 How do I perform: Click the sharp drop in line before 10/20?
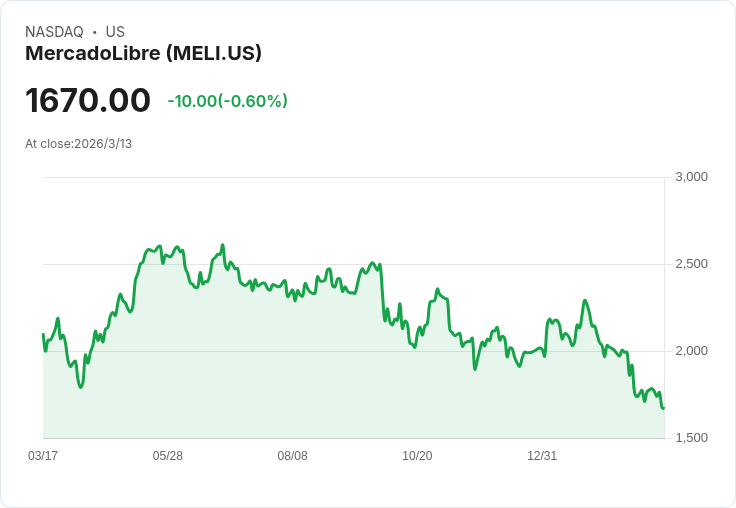coord(383,291)
